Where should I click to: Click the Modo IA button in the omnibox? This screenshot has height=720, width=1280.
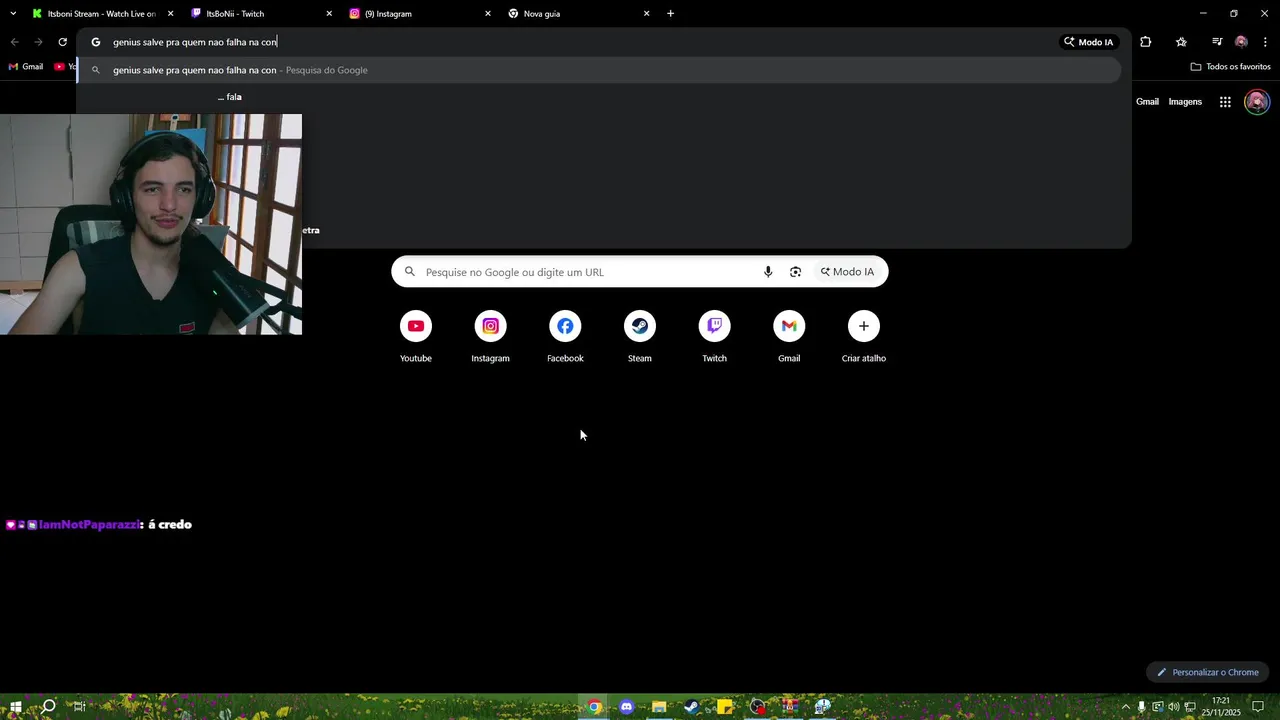[x=1088, y=42]
